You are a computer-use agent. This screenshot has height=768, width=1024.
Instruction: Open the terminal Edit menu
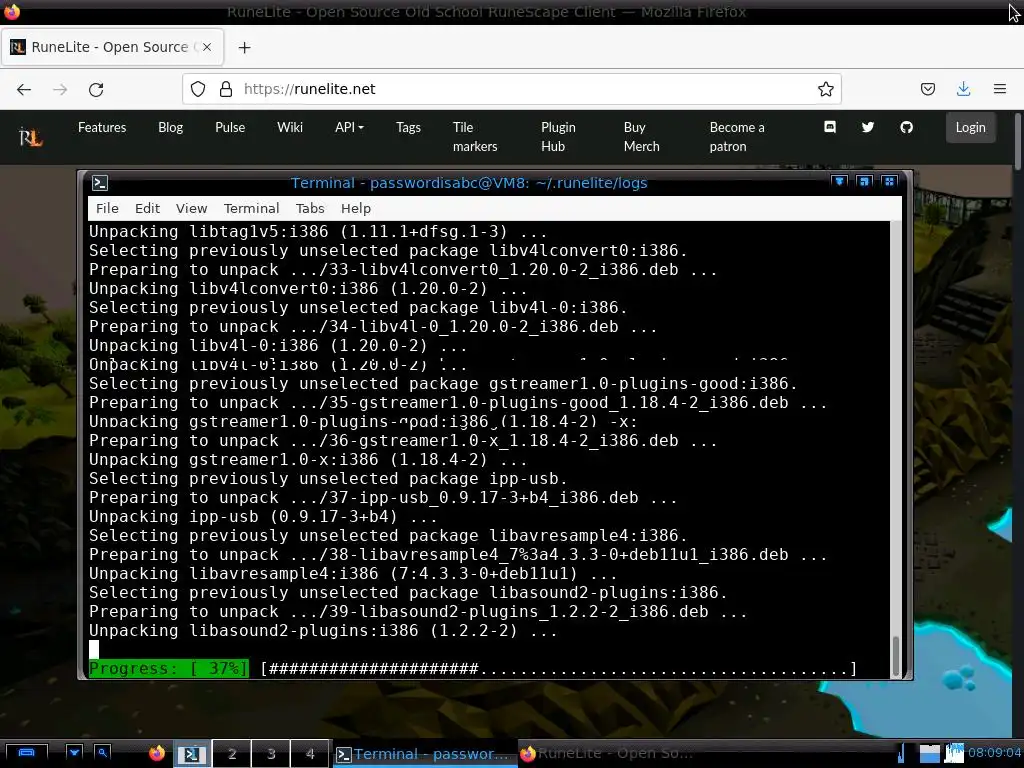click(x=147, y=208)
